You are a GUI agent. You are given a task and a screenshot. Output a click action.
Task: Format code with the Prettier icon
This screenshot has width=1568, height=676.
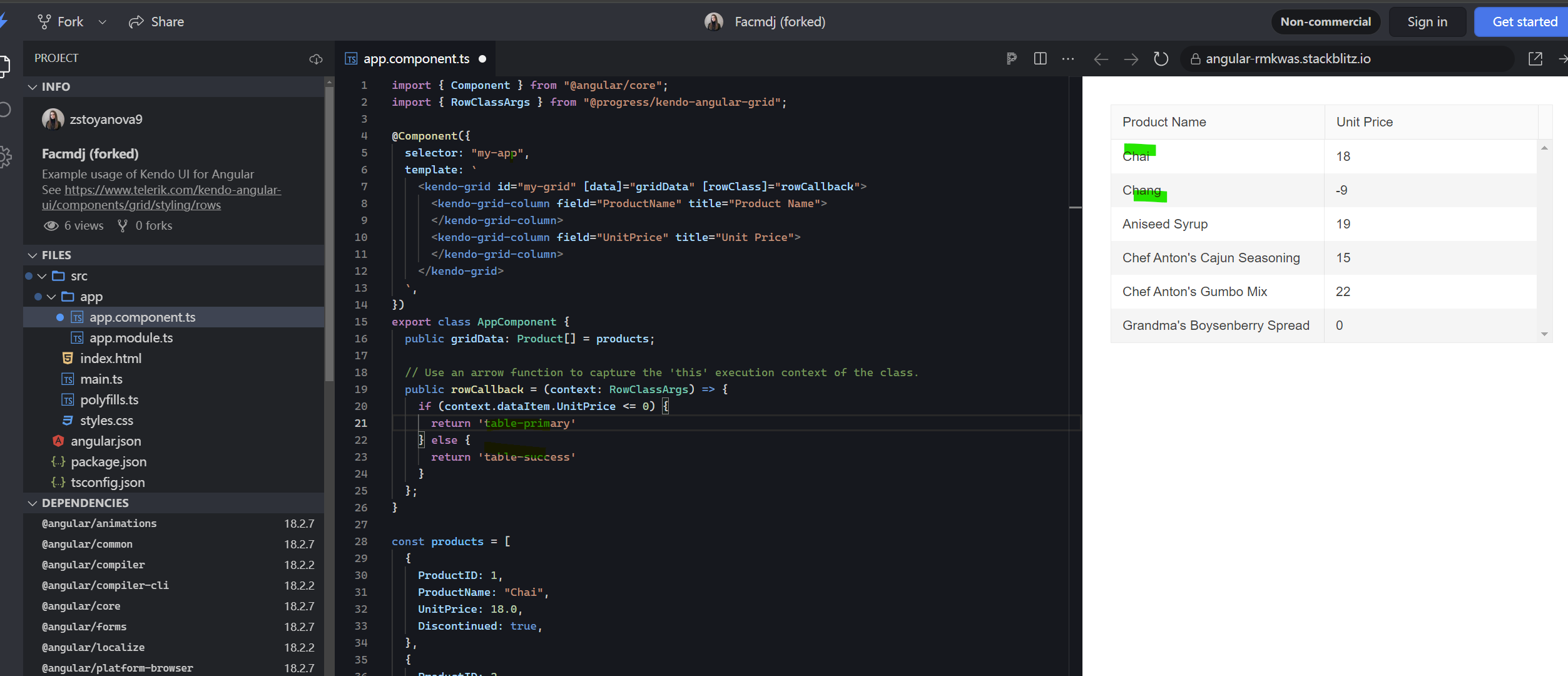click(x=1012, y=59)
